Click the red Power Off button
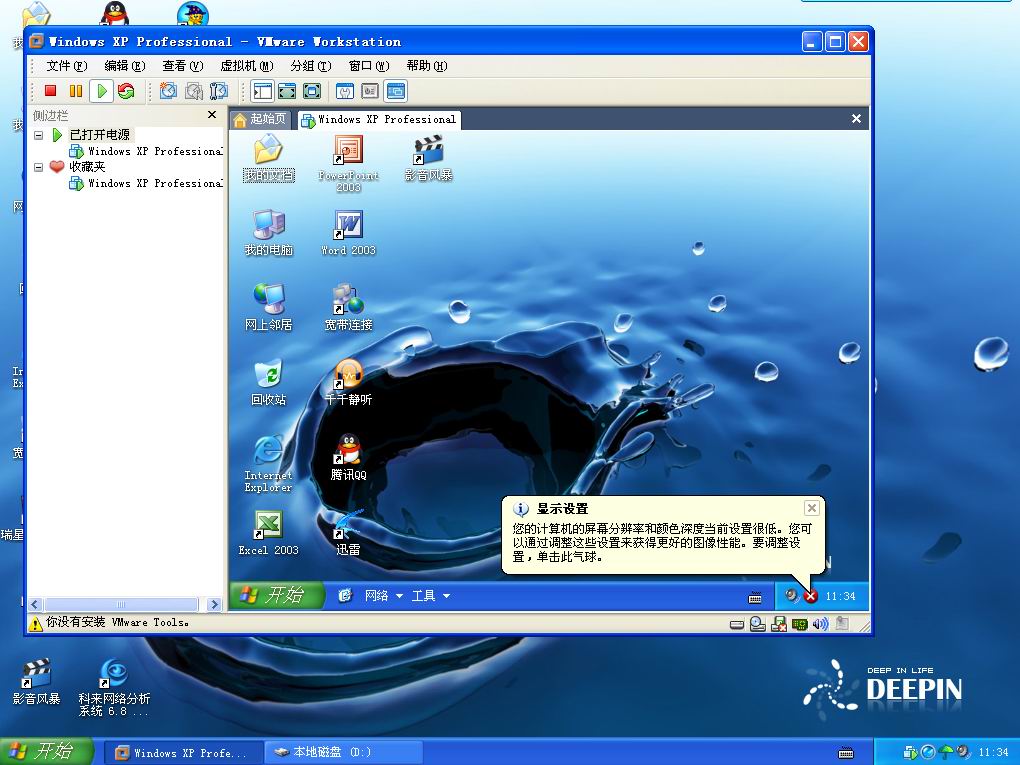 coord(50,91)
